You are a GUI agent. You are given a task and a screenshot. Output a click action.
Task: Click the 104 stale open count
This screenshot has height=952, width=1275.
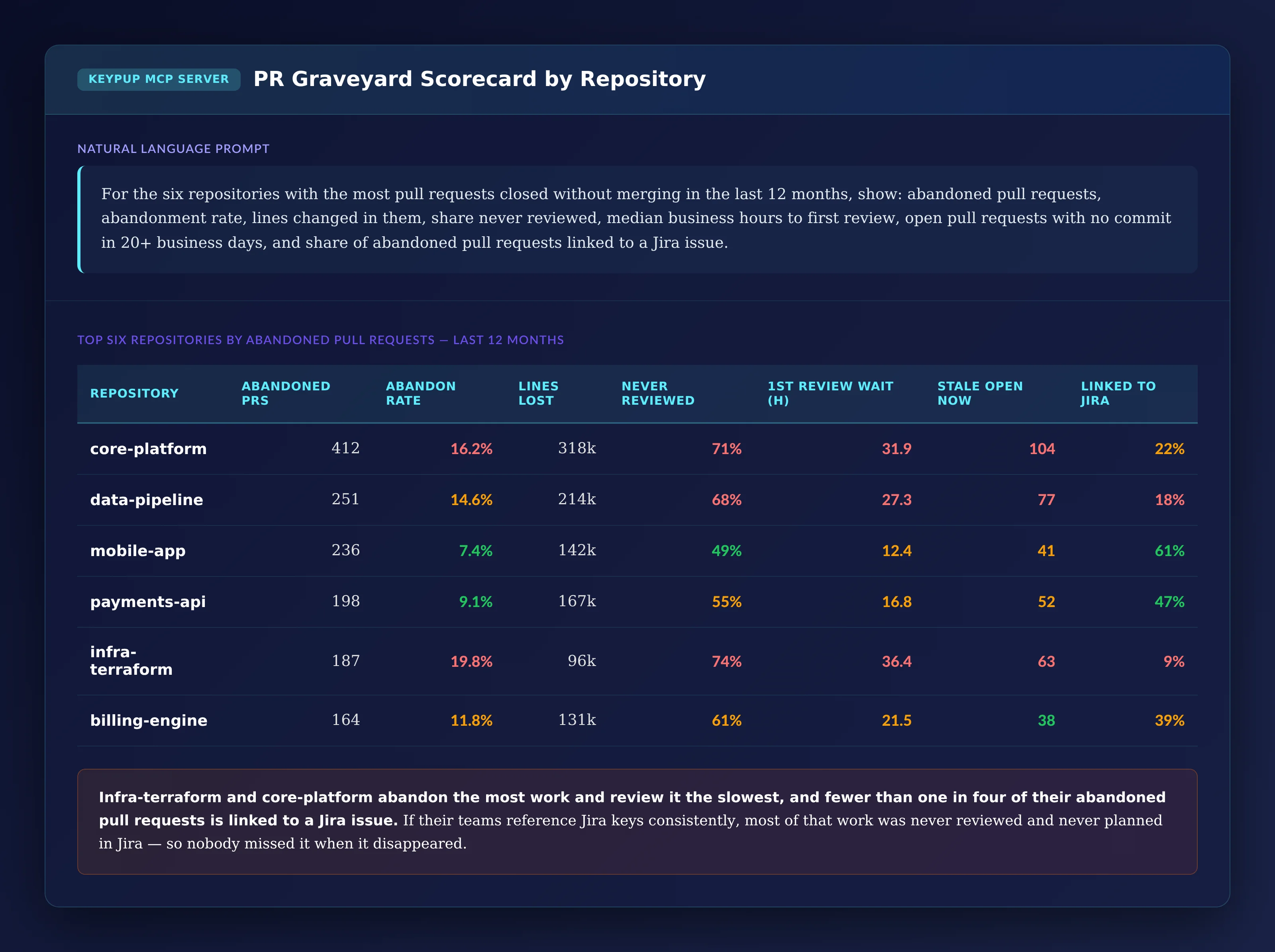1042,449
